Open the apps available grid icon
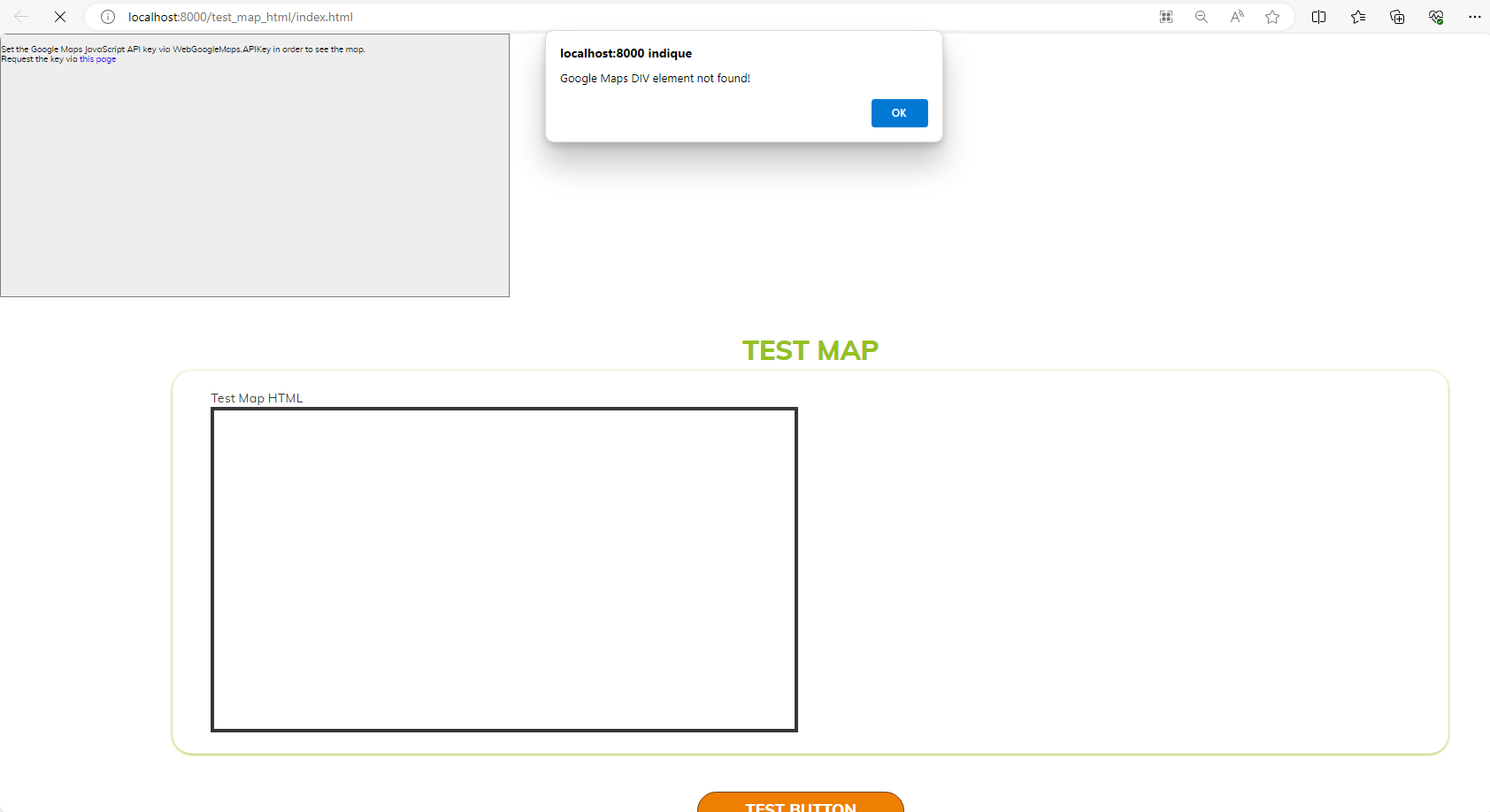Image resolution: width=1490 pixels, height=812 pixels. 1166,17
